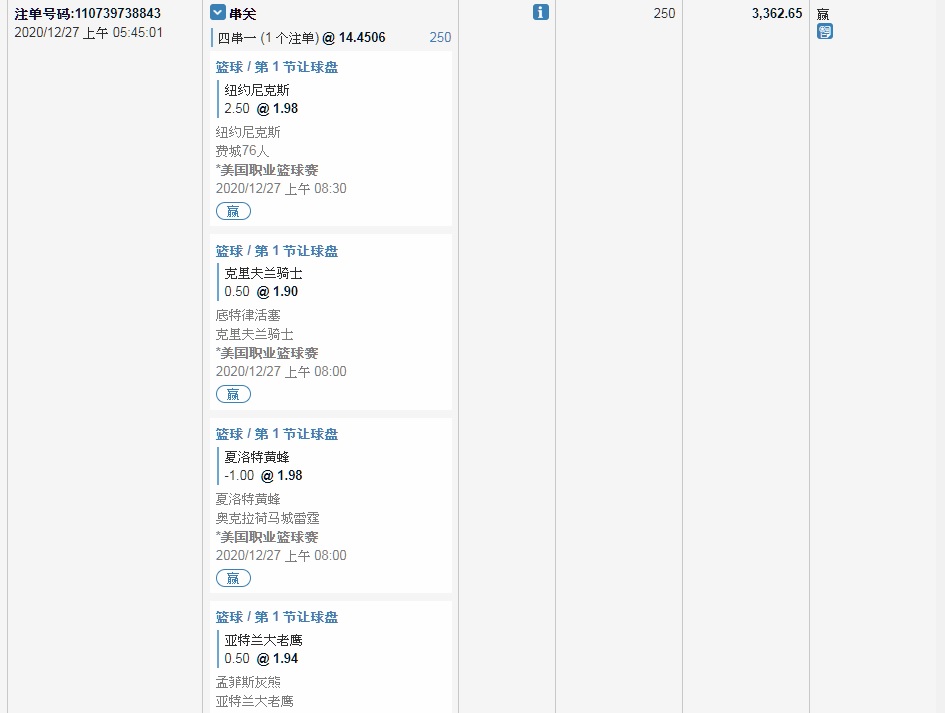Screen dimensions: 945x713
Task: Select the 四串一 @ 14.4506 row
Action: [331, 37]
